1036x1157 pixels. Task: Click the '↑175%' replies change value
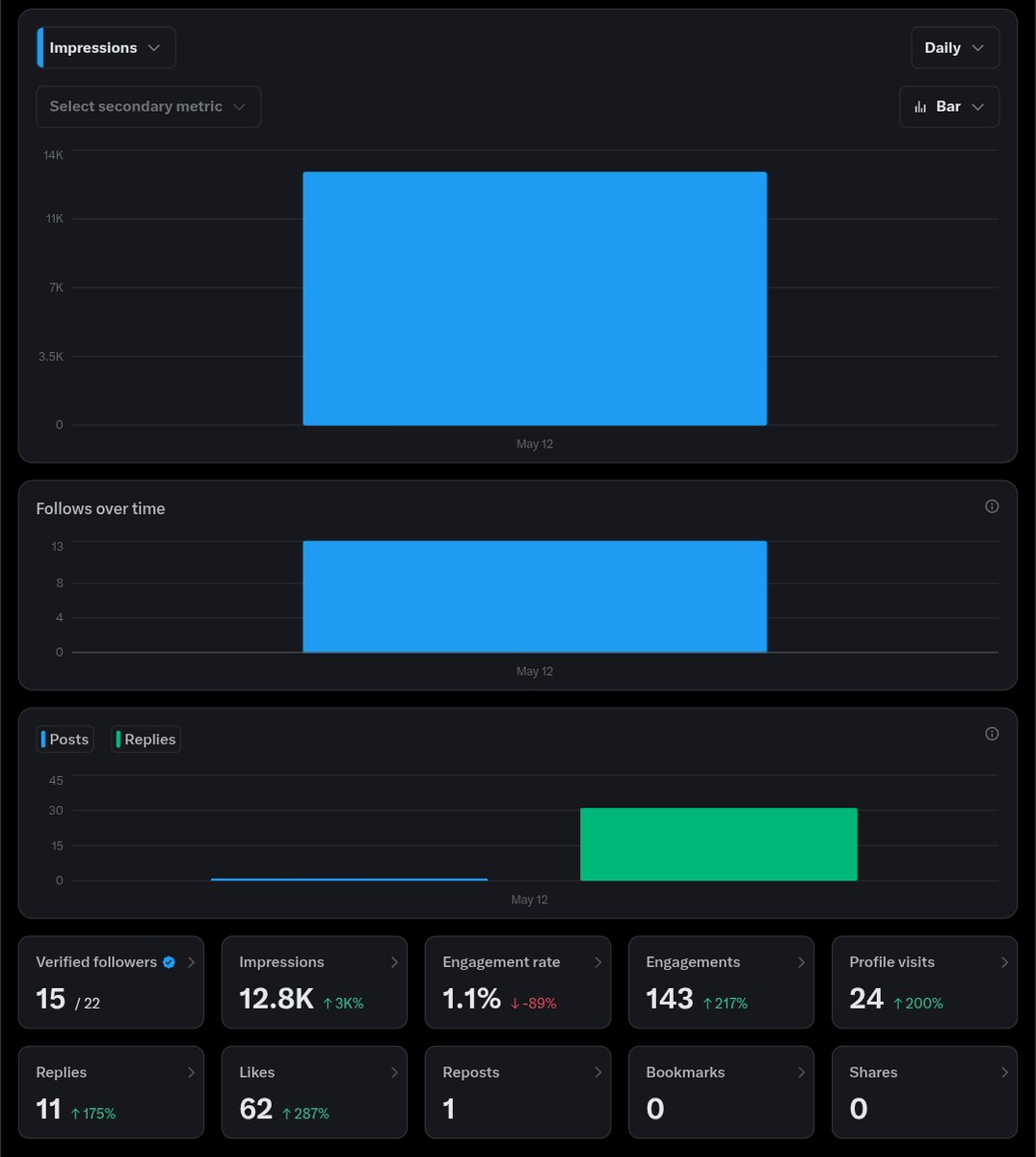click(93, 1113)
